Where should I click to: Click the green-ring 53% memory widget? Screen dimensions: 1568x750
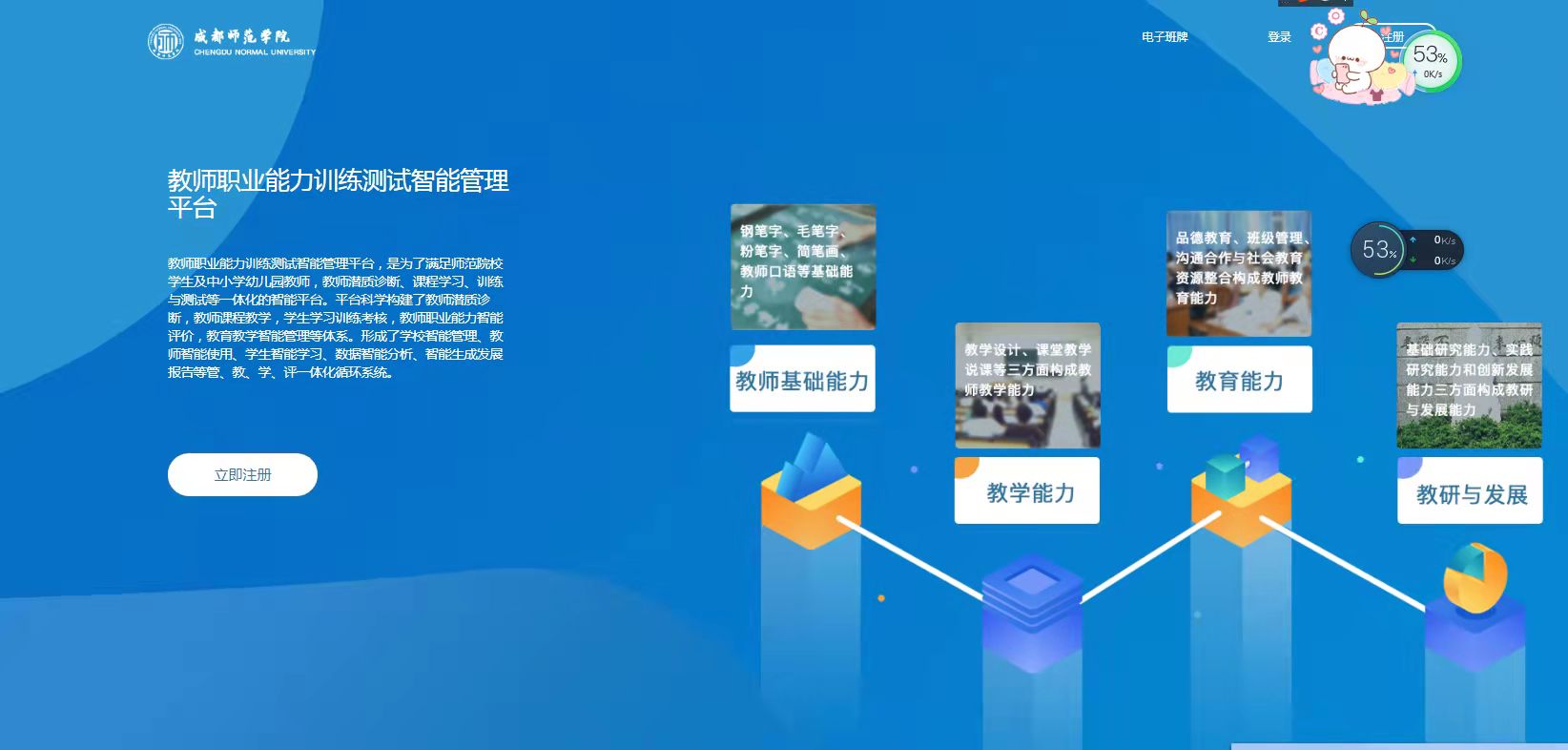click(1431, 60)
